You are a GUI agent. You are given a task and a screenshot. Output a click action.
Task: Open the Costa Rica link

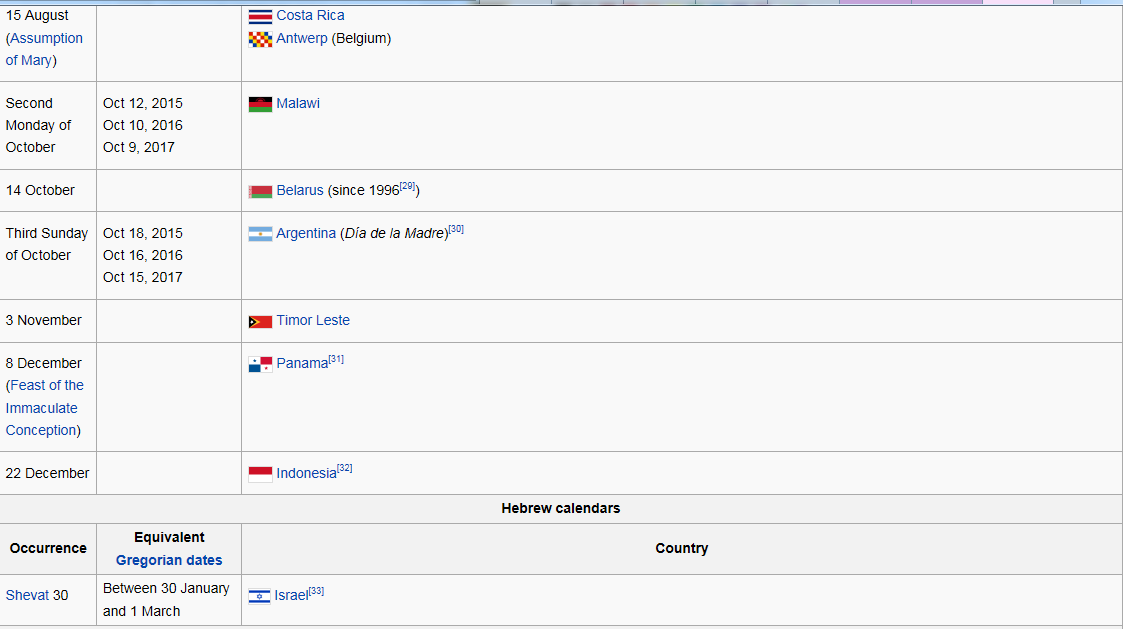310,15
